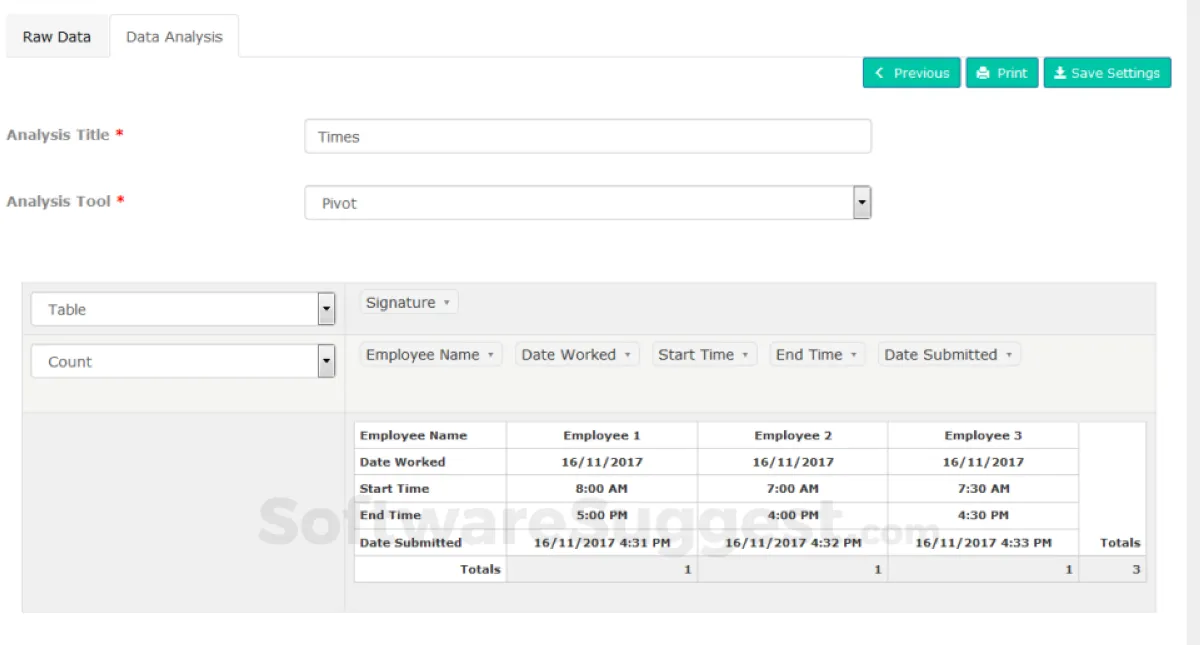Switch to the Raw Data tab
Screen dimensions: 1200x645
point(57,37)
